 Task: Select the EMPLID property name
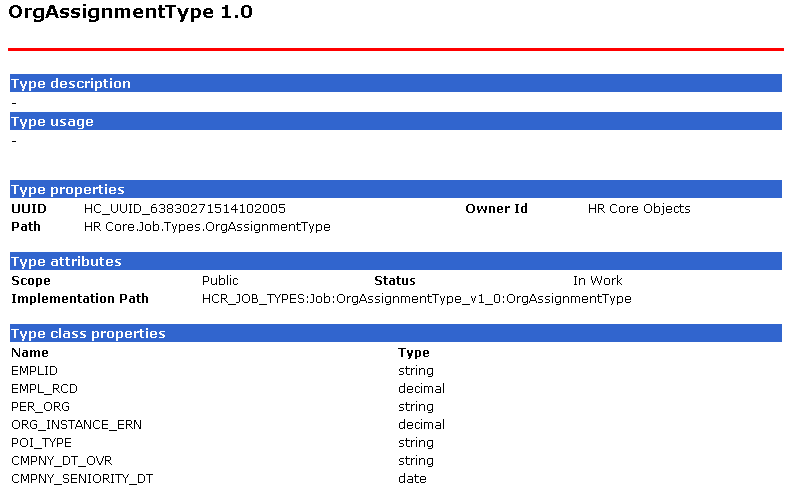34,370
